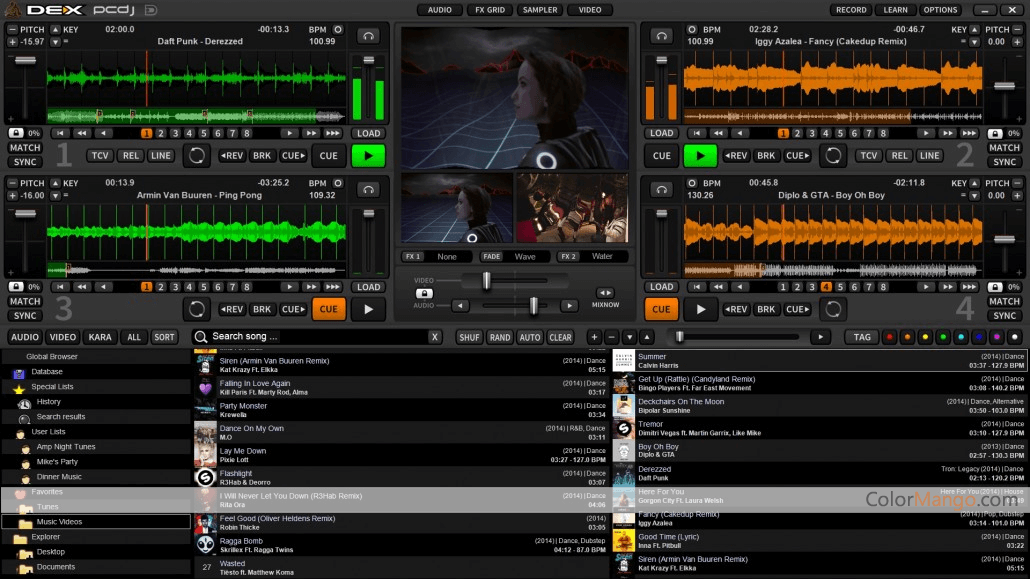
Task: Move item up with the up arrow
Action: pos(647,337)
